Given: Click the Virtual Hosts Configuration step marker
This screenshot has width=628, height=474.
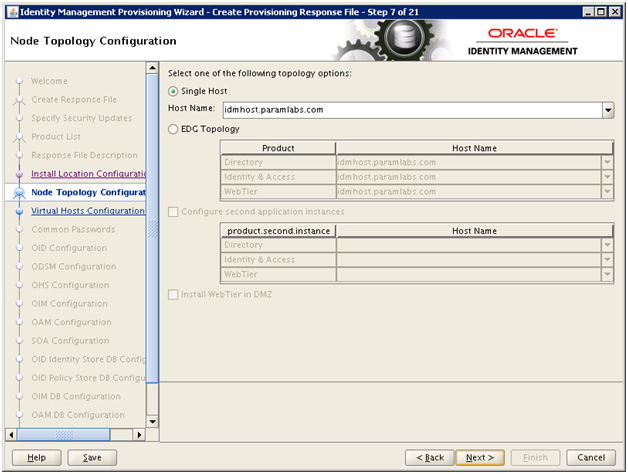Looking at the screenshot, I should tap(19, 211).
